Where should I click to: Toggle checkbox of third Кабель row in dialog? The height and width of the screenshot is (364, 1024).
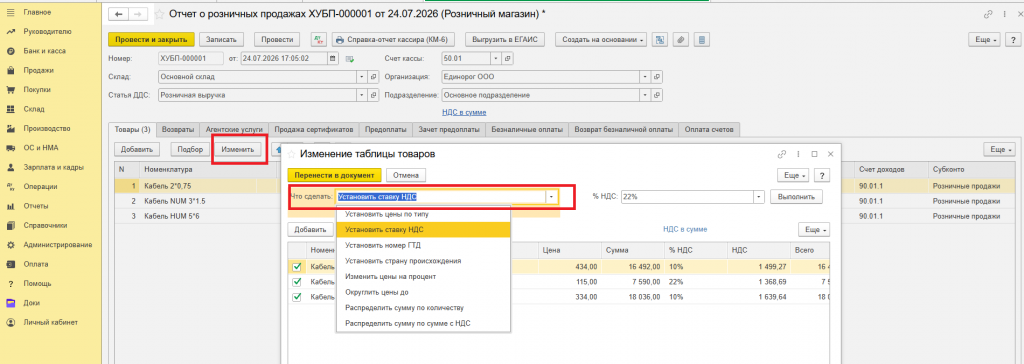point(297,297)
